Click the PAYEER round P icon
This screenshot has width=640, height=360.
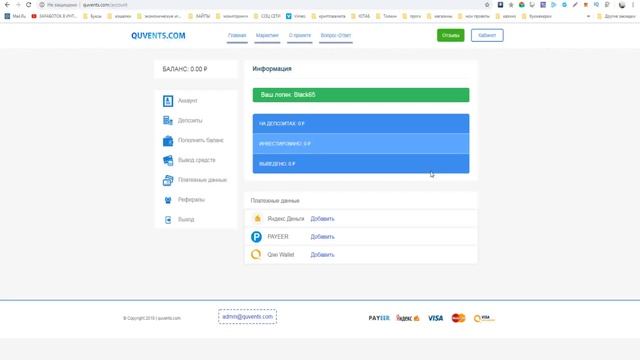[x=256, y=237]
